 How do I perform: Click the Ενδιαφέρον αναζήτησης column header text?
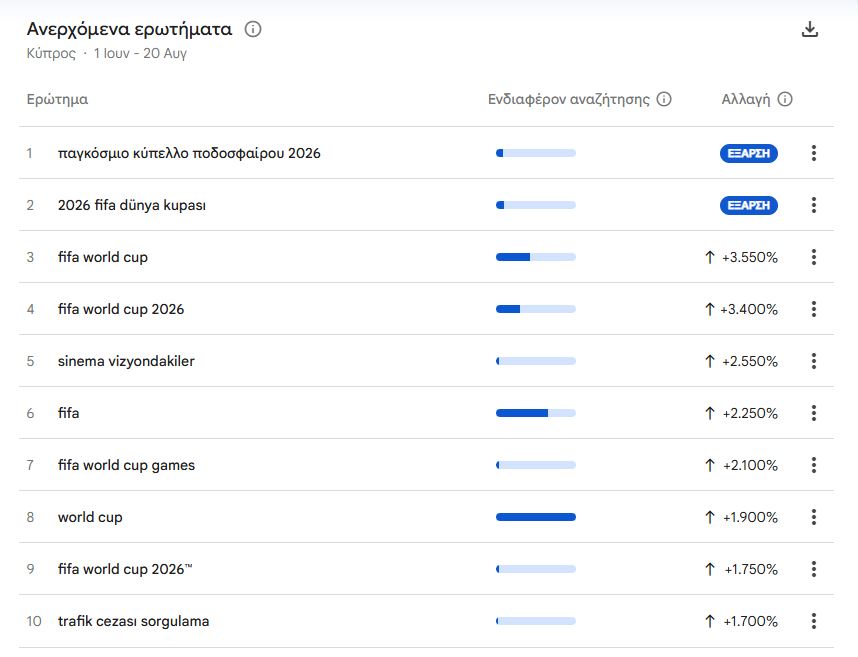pyautogui.click(x=569, y=100)
